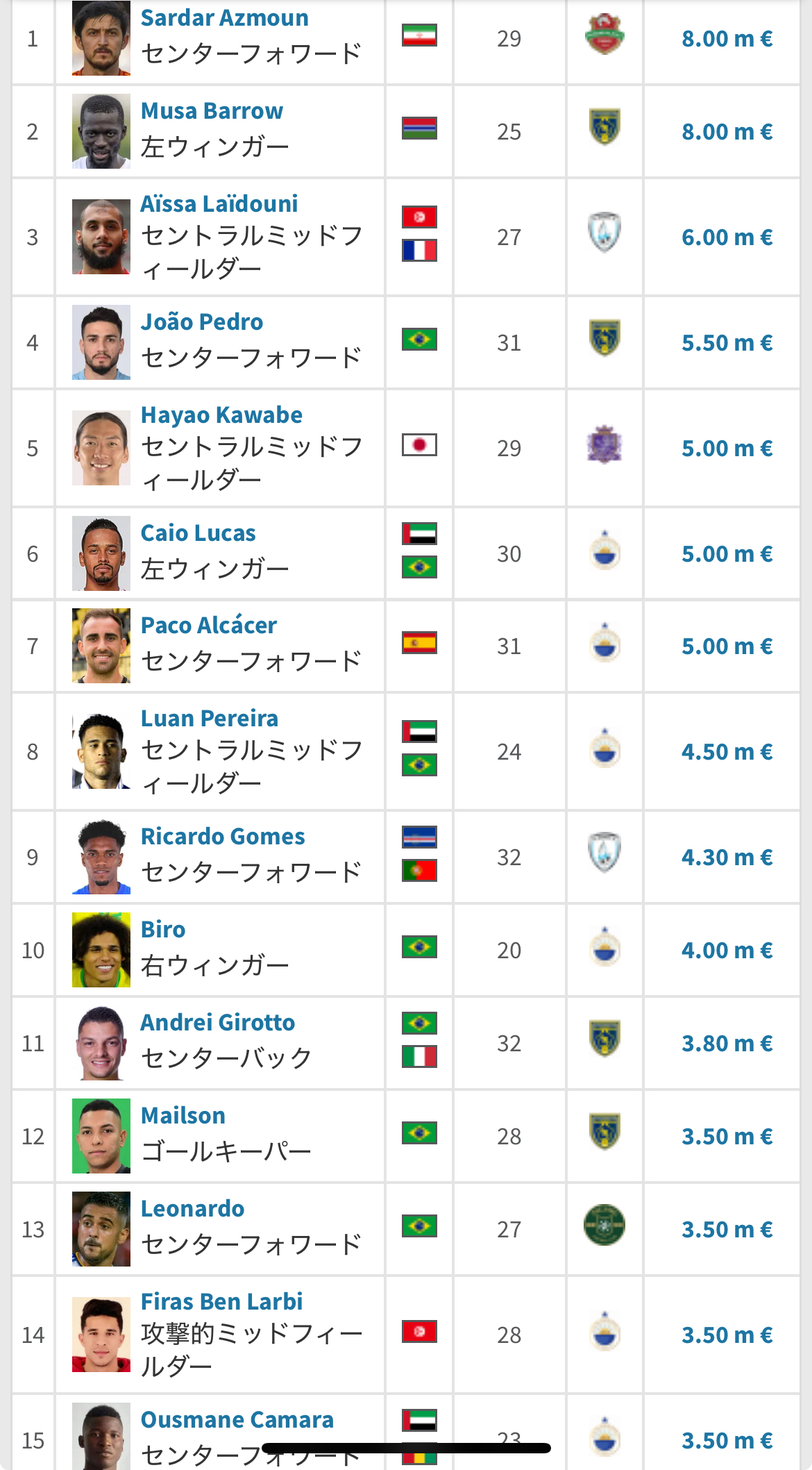This screenshot has height=1470, width=812.
Task: Follow the Luan Pereira name link
Action: pos(210,719)
